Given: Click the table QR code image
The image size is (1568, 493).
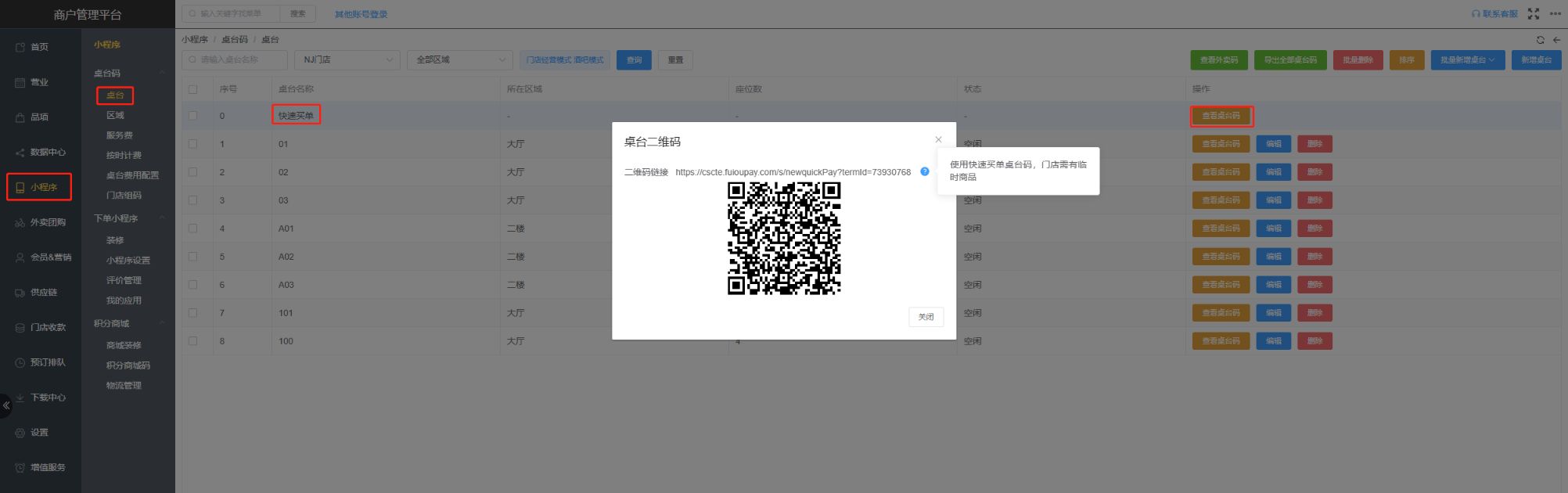Looking at the screenshot, I should (x=784, y=239).
